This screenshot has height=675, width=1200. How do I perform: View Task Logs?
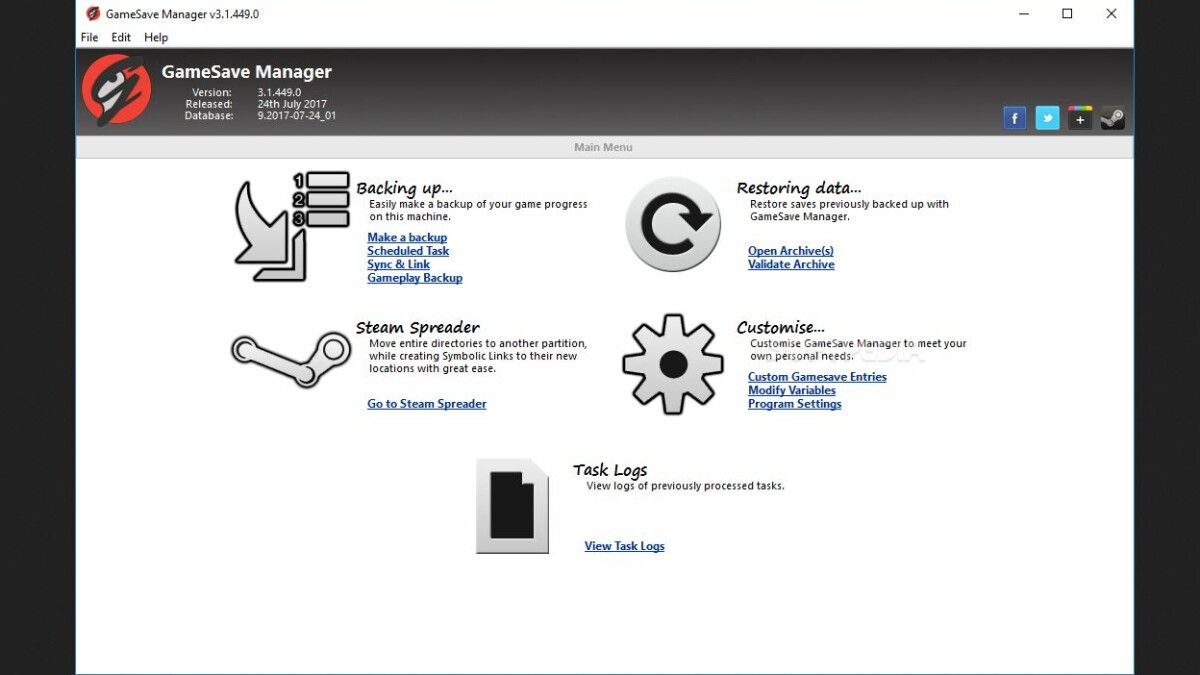[x=625, y=546]
